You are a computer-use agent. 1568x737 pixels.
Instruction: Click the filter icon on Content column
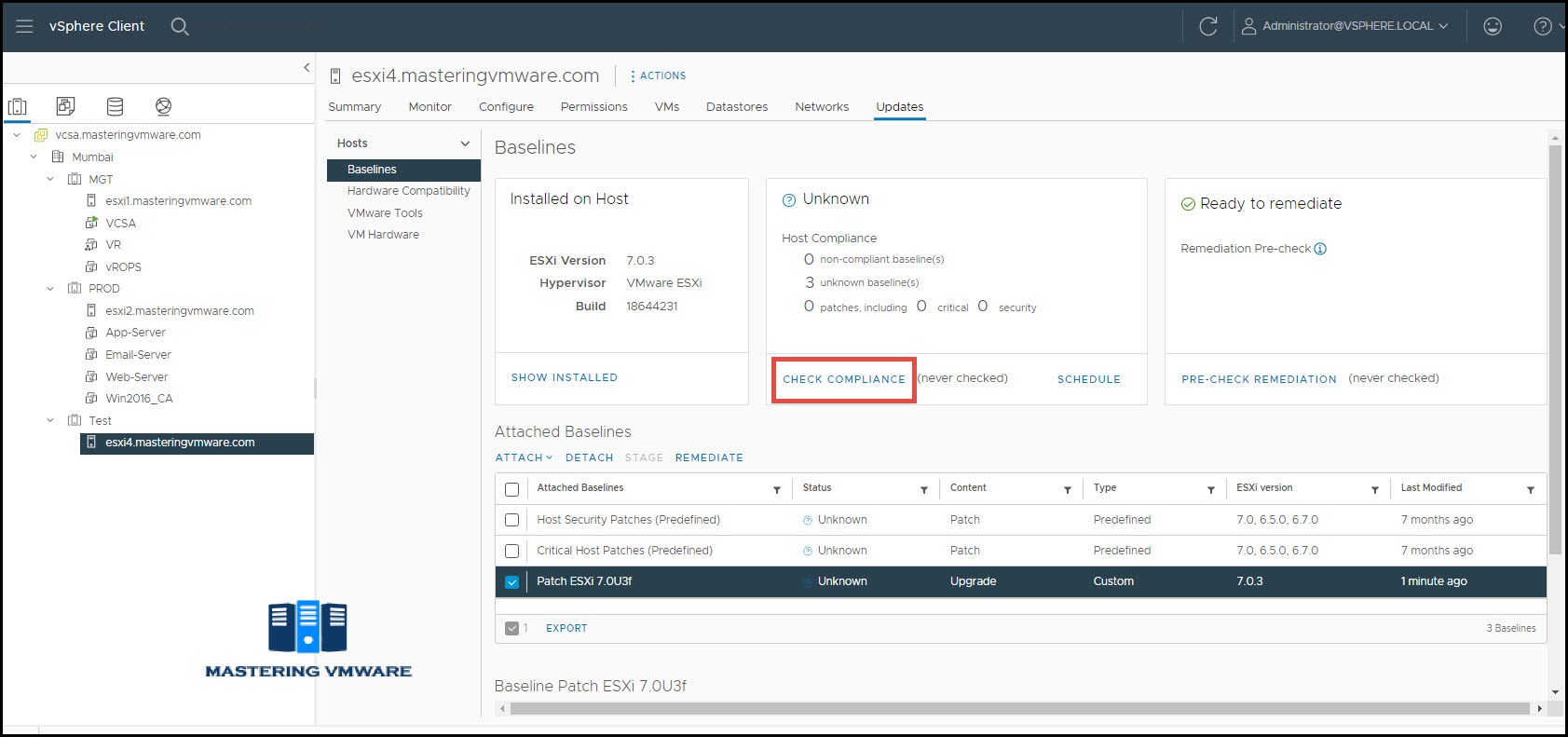coord(1068,489)
